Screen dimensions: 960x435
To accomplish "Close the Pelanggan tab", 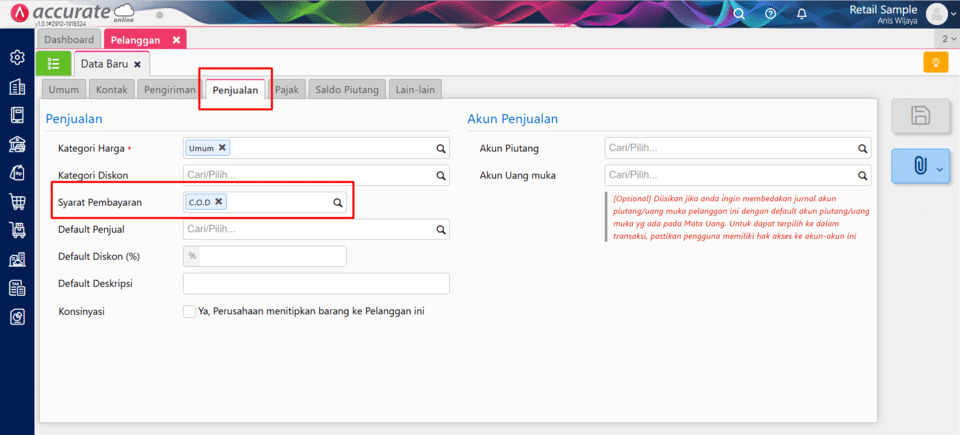I will click(176, 40).
